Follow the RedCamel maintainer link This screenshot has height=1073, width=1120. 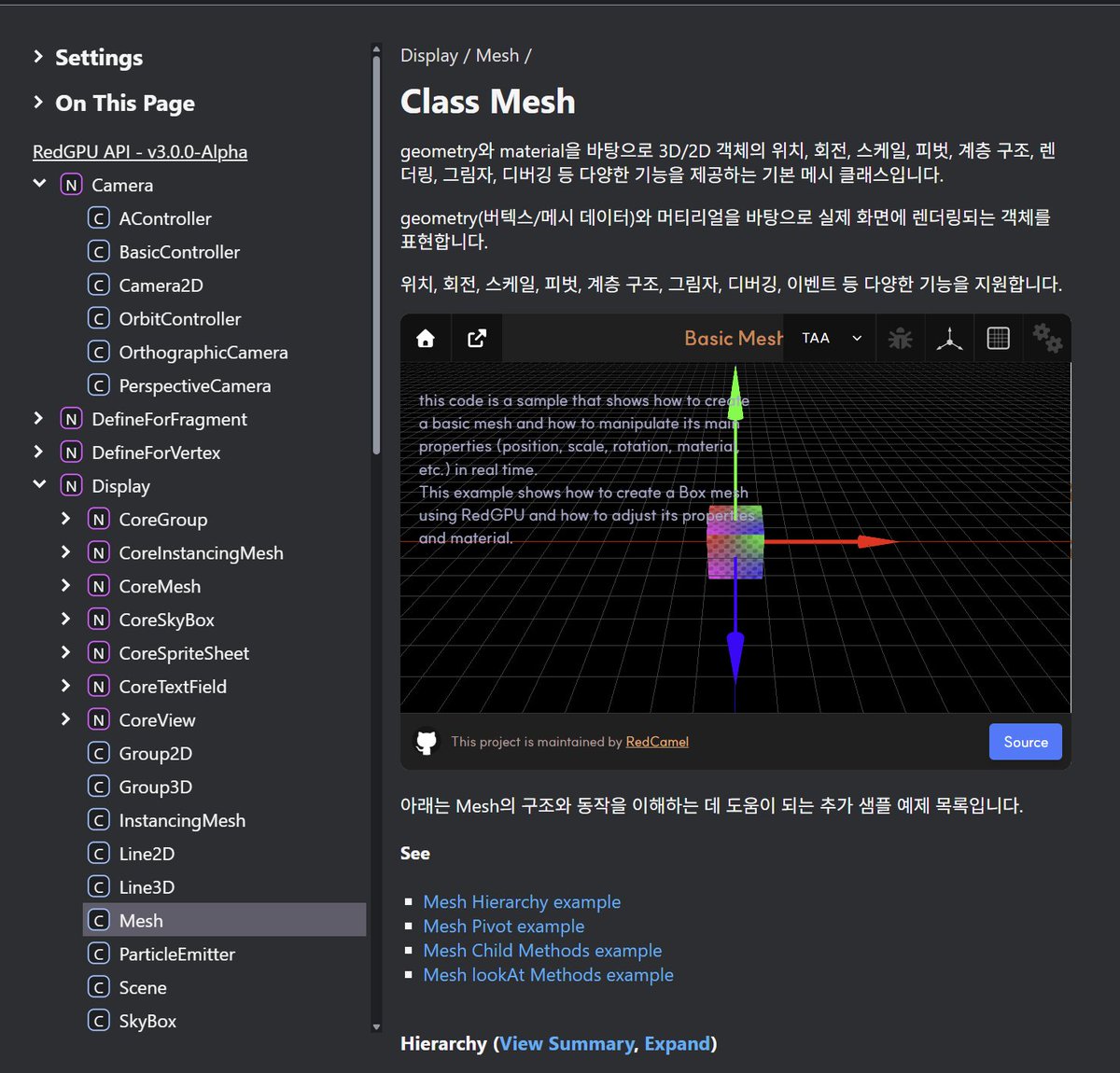pyautogui.click(x=657, y=742)
